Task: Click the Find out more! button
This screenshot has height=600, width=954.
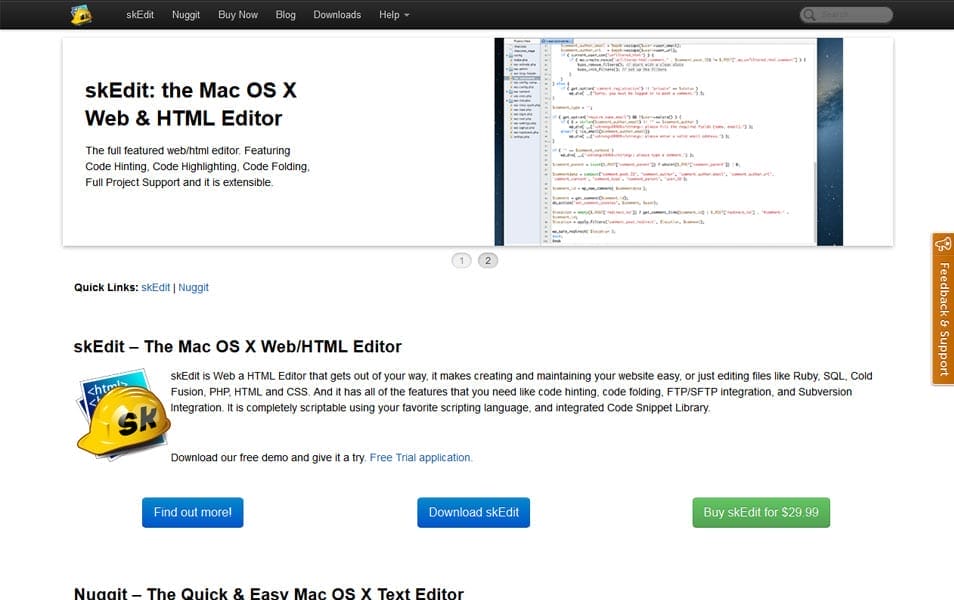Action: click(x=192, y=512)
